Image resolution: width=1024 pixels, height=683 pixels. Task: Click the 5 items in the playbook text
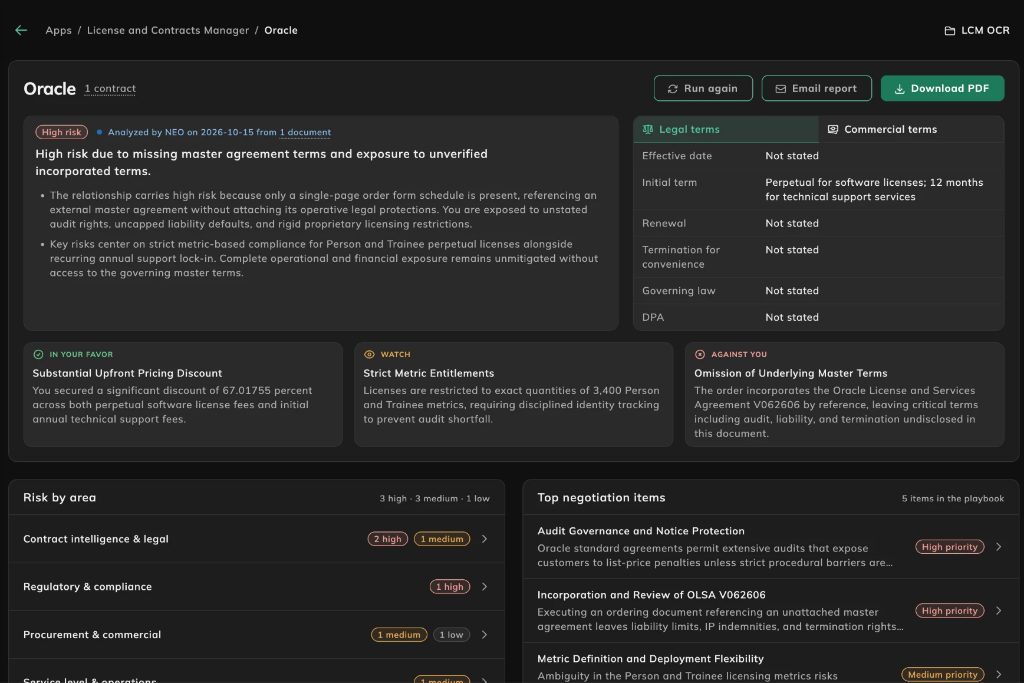[x=953, y=498]
